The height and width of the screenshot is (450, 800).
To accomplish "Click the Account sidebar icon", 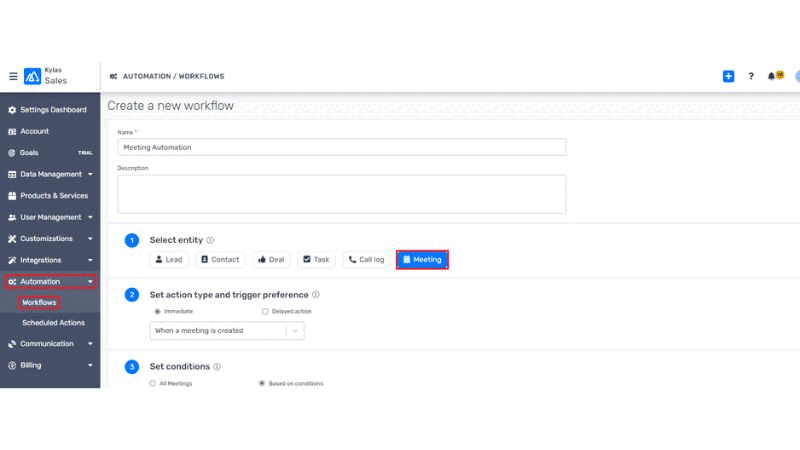I will [12, 131].
